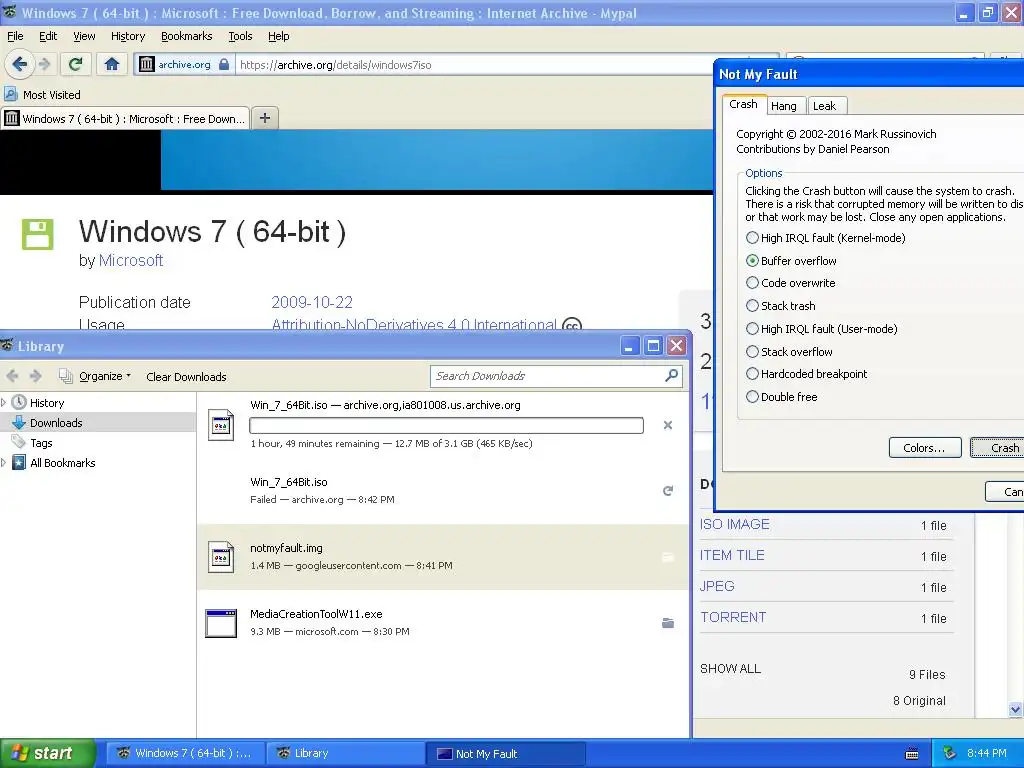The image size is (1024, 768).
Task: Open containing folder for notmyfault.img
Action: [x=667, y=557]
